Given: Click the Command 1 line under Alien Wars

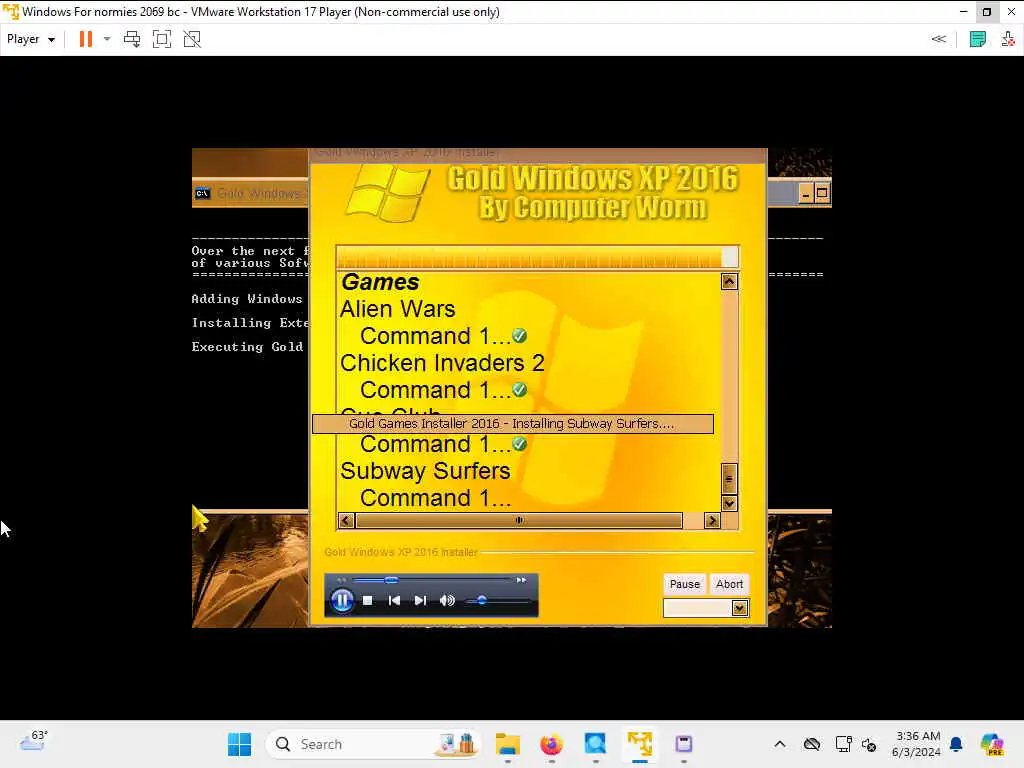Looking at the screenshot, I should (x=435, y=336).
